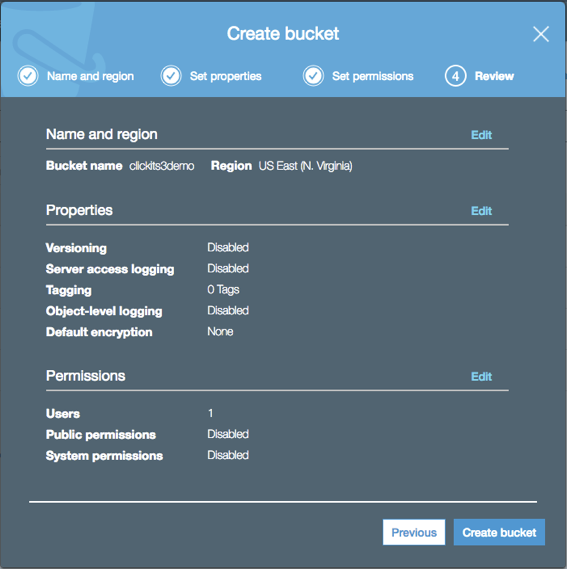Edit the Permissions section
567x569 pixels.
coord(481,377)
